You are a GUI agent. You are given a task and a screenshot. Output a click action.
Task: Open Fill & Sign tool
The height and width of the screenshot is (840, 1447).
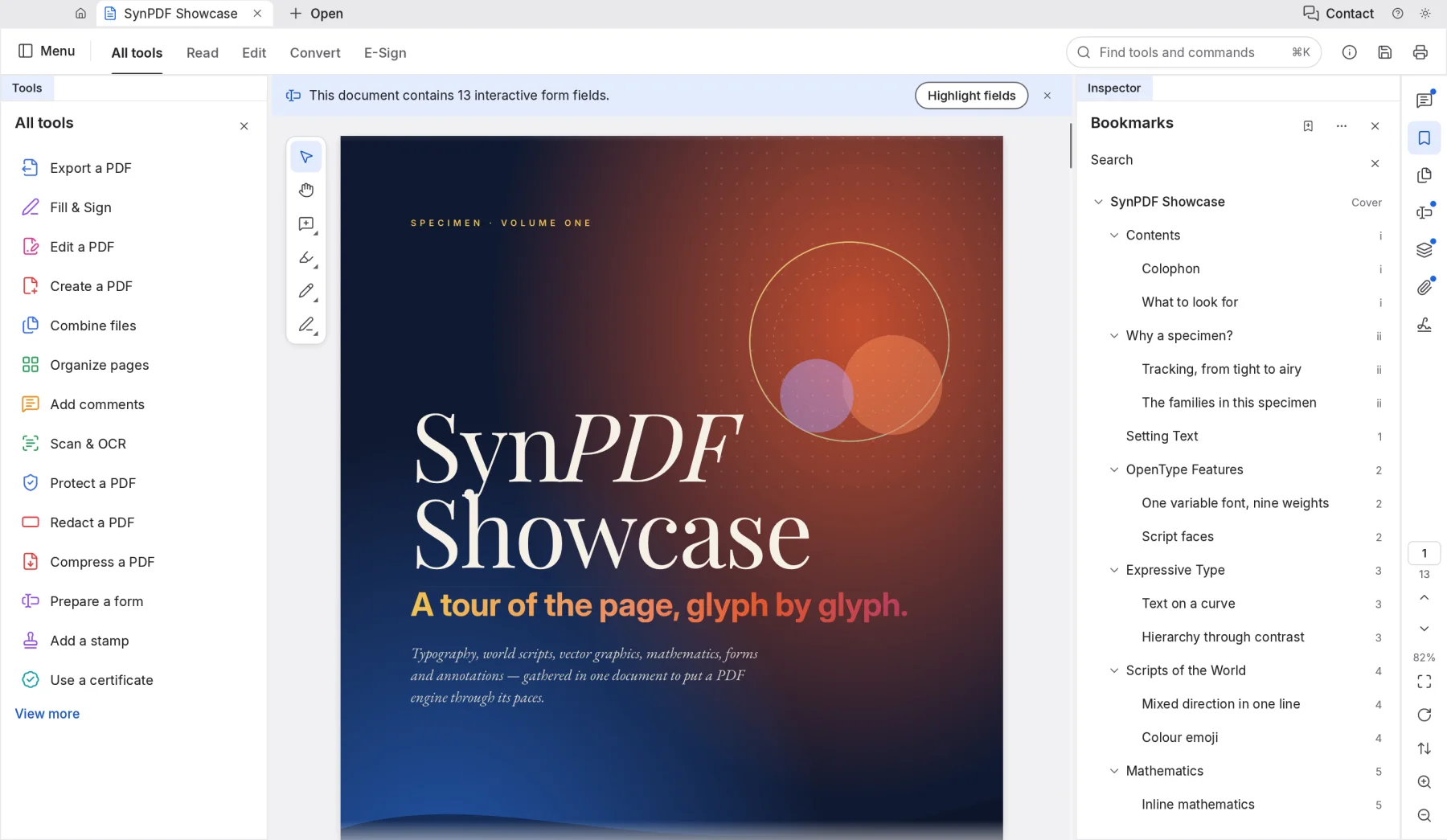tap(133, 207)
